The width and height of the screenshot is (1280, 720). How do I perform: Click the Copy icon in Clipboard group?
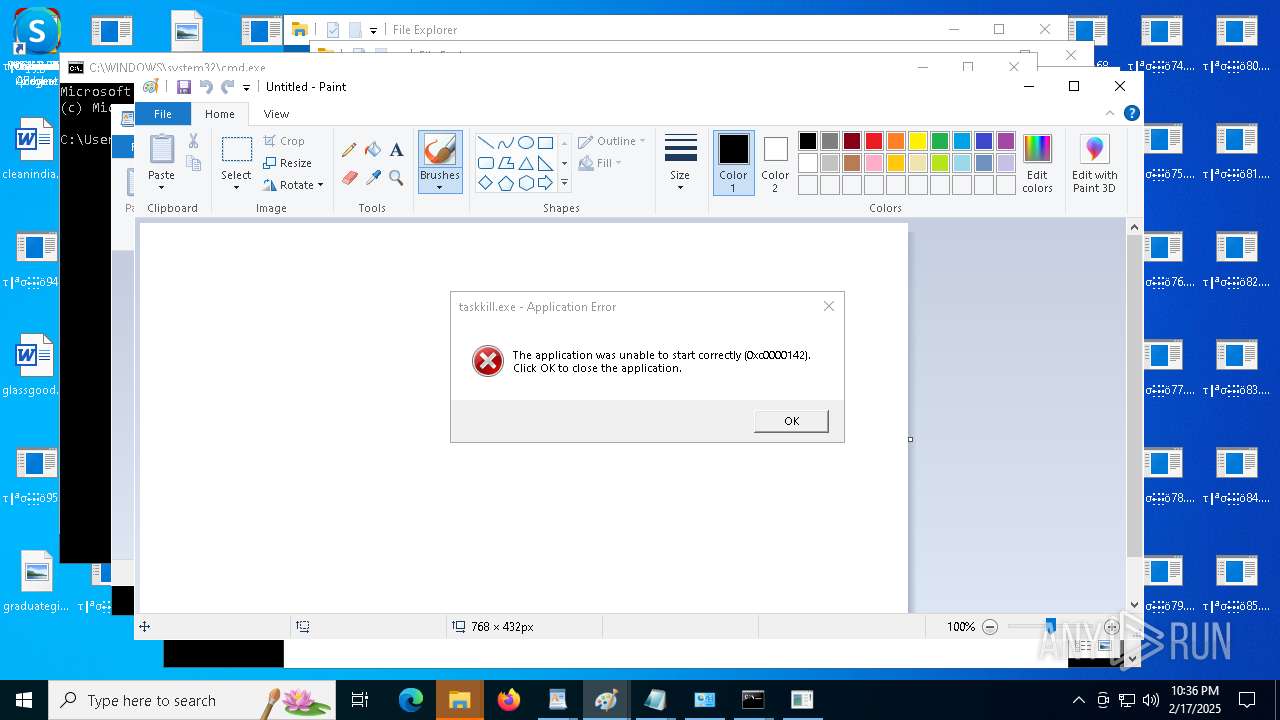pos(193,163)
